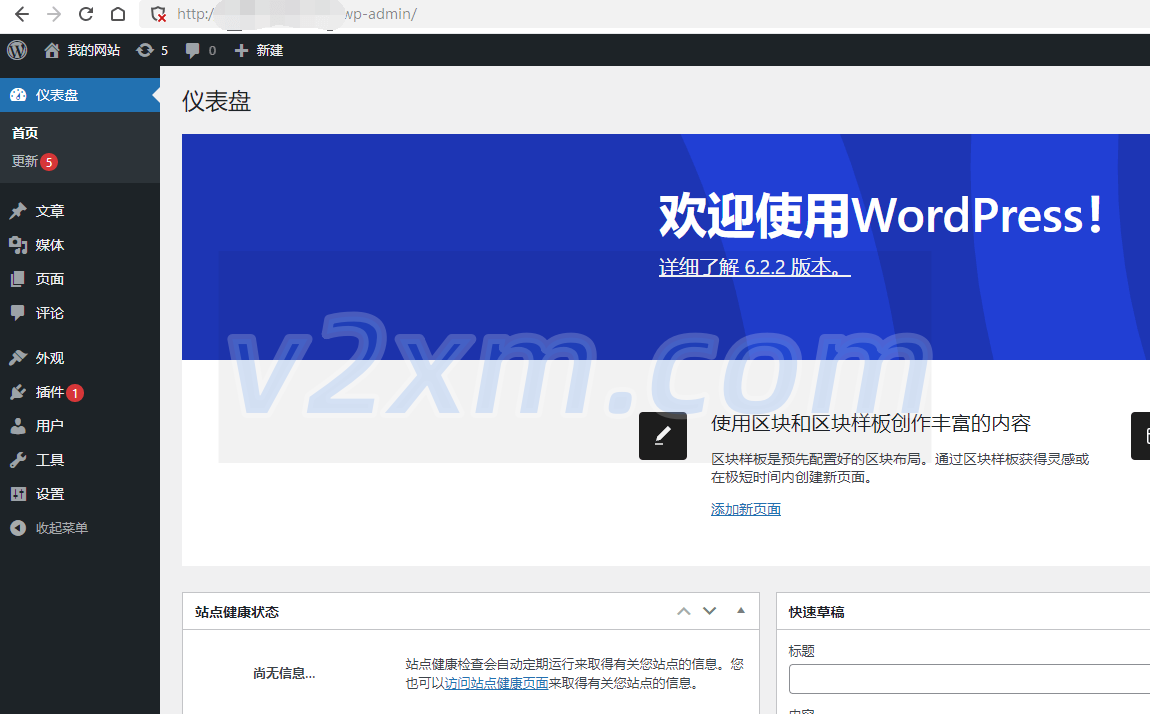
Task: Open 更新 submenu with 5 pending
Action: (x=25, y=161)
